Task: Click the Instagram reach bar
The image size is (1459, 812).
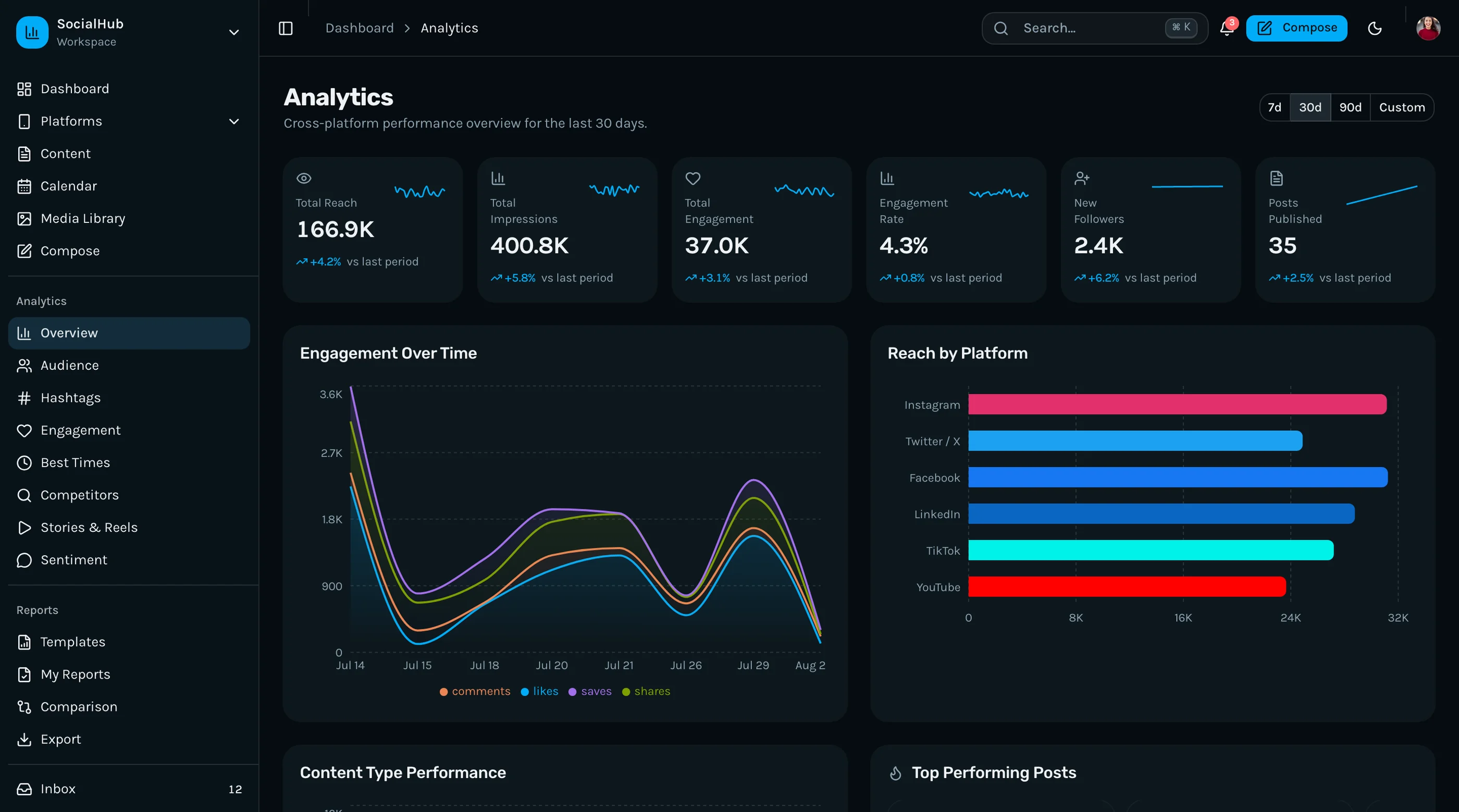Action: (x=1177, y=404)
